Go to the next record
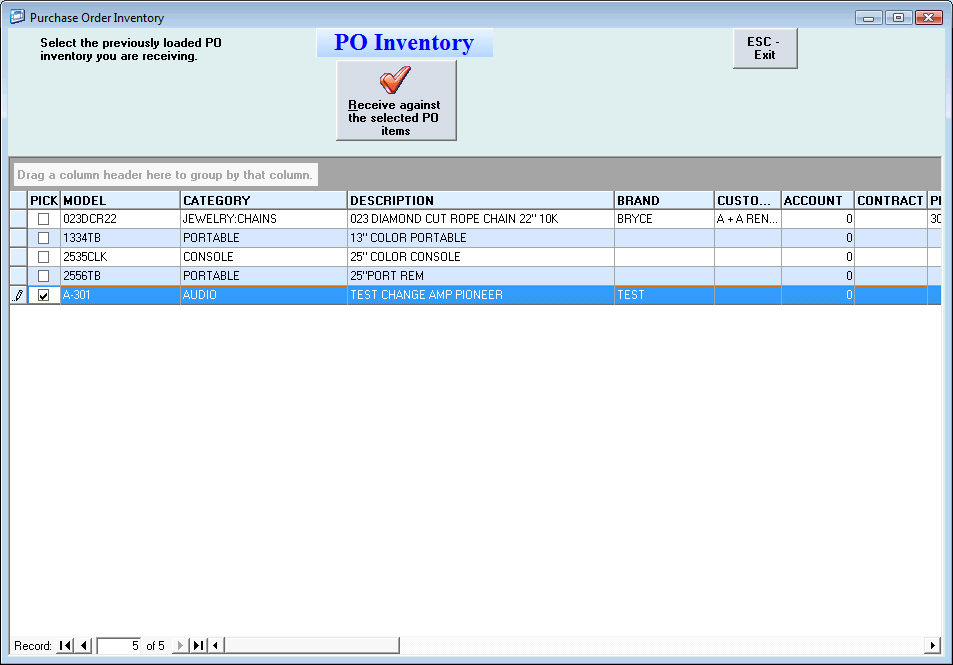The width and height of the screenshot is (953, 665). (181, 646)
